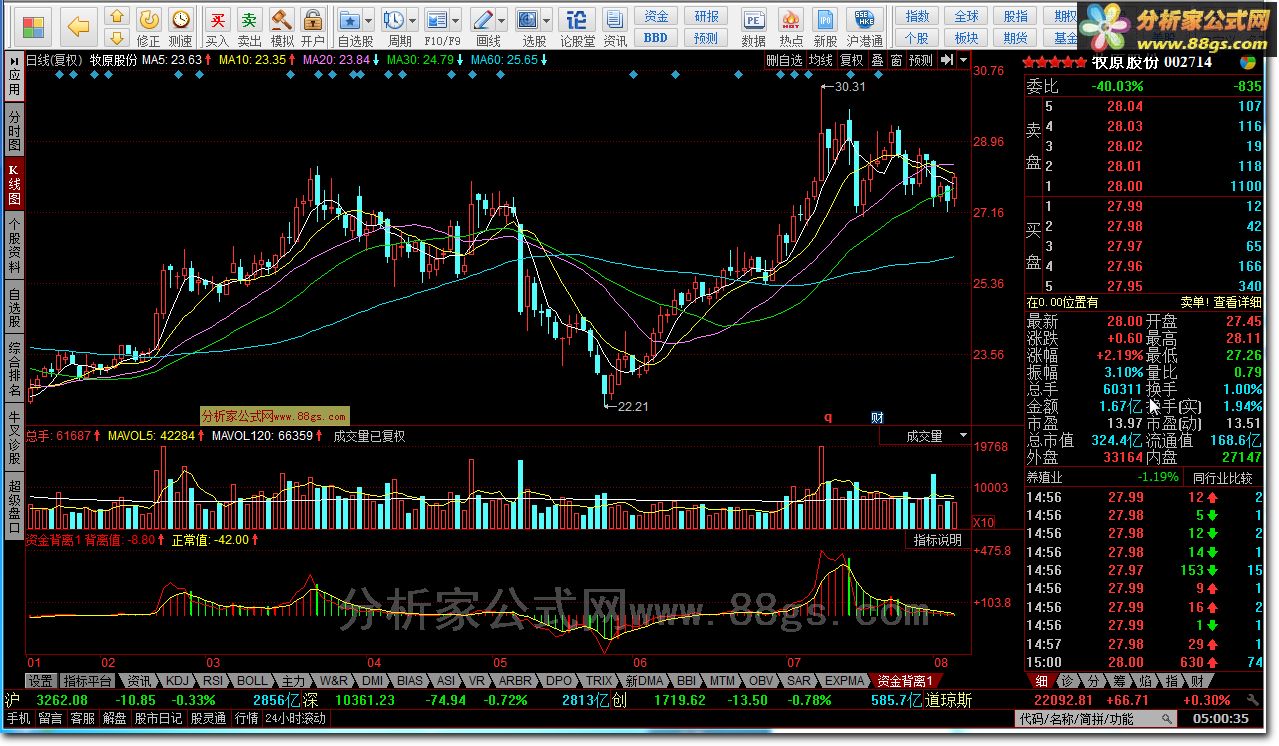Click the 板块 sector button

[966, 38]
